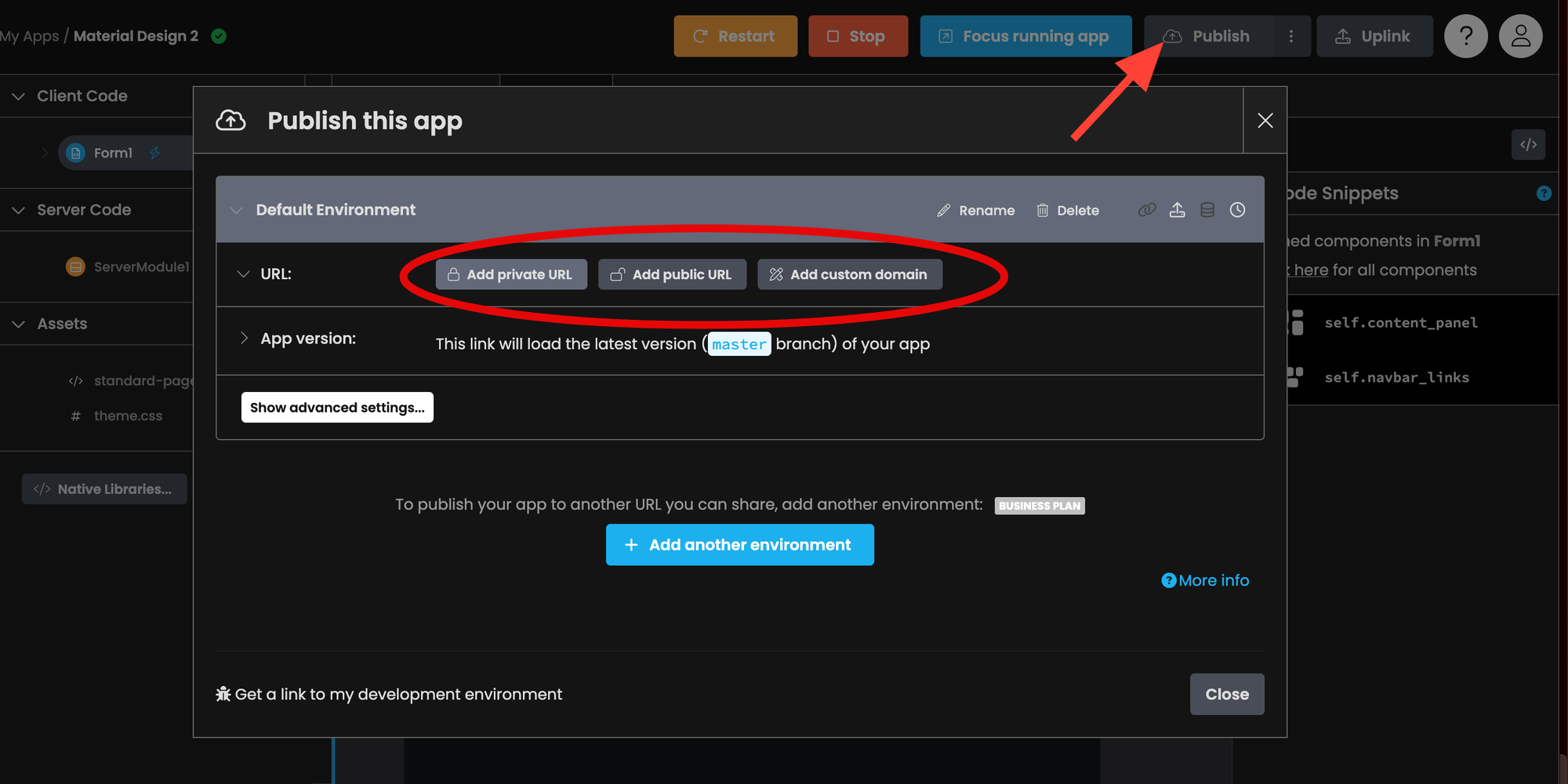Expand the App version row
This screenshot has width=1568, height=784.
click(243, 338)
